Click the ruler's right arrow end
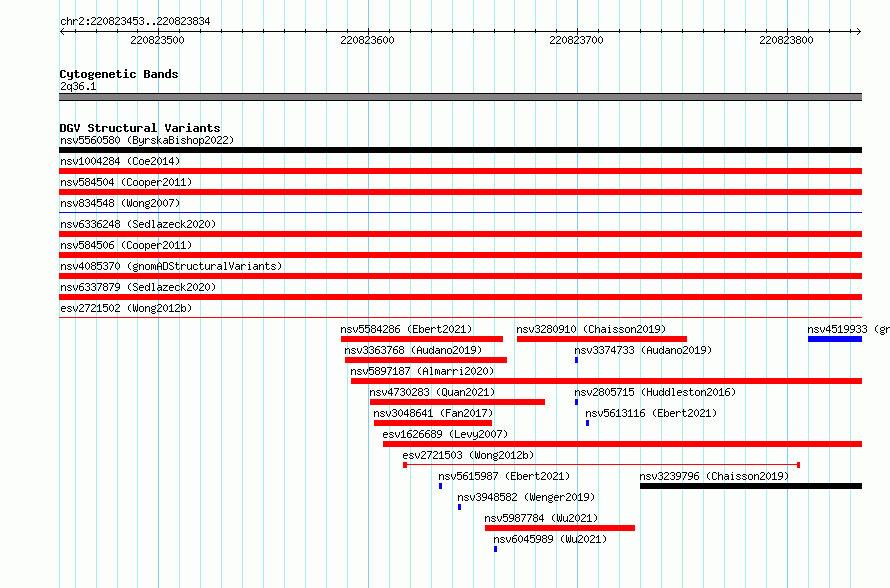This screenshot has height=588, width=890. [x=859, y=31]
